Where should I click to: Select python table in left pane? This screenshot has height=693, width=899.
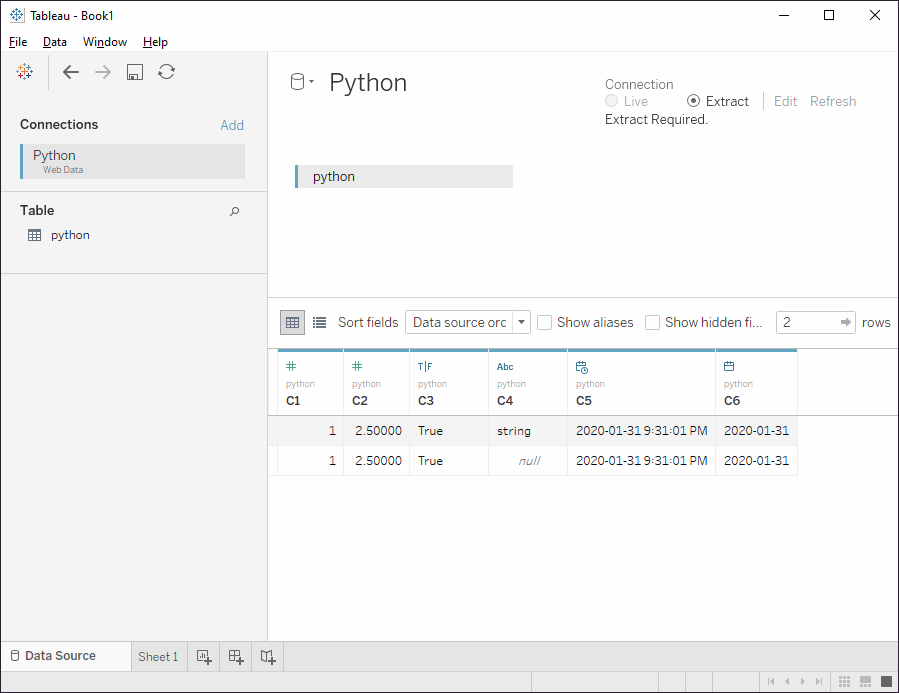(70, 235)
